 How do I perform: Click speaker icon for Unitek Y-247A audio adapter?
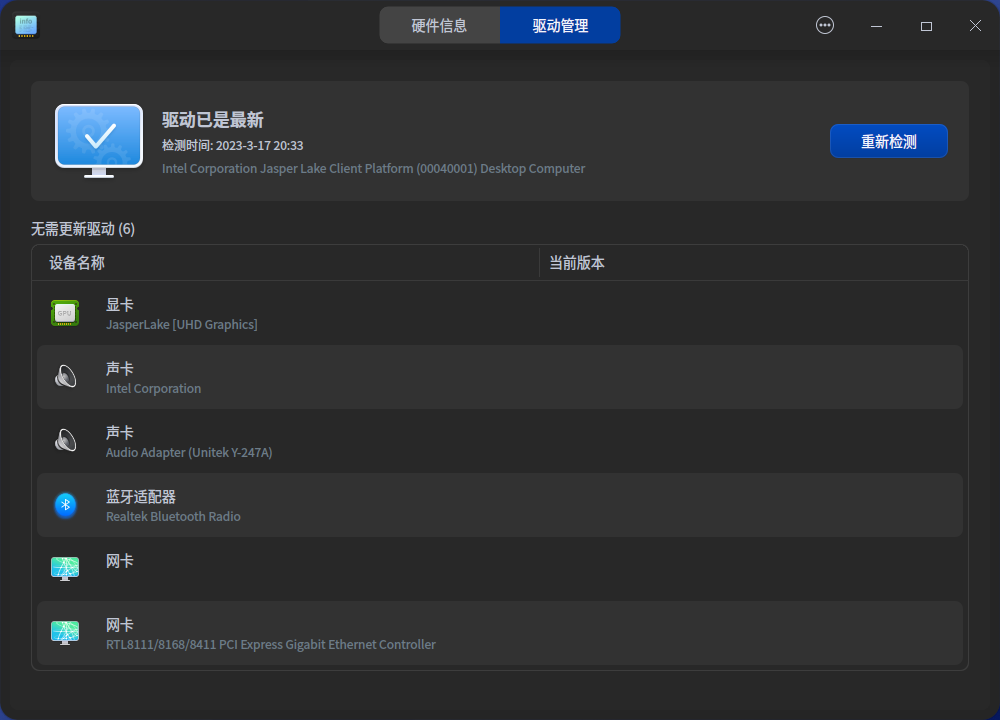pyautogui.click(x=65, y=441)
